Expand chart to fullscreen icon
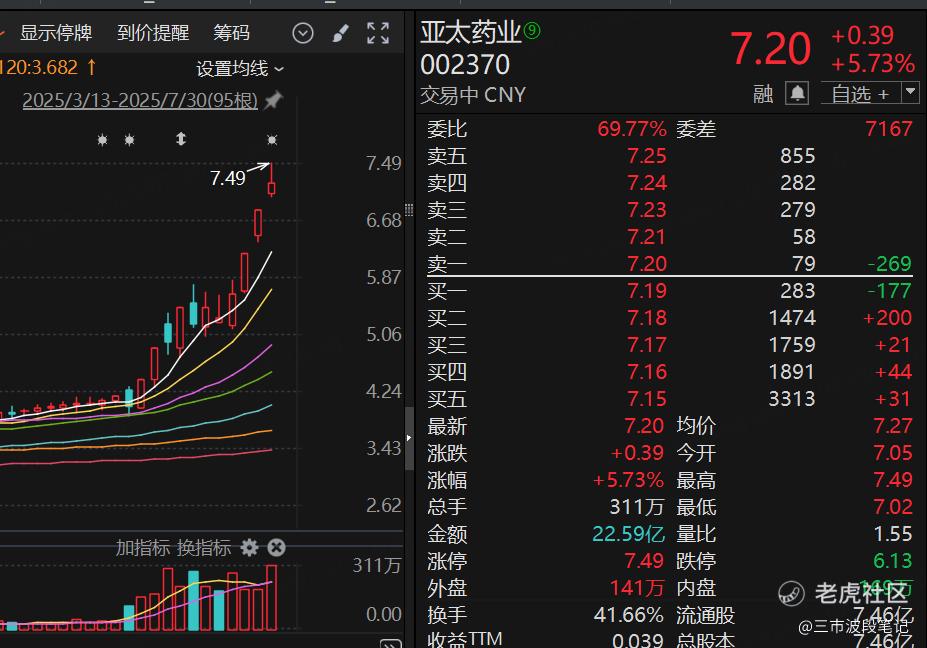 pyautogui.click(x=378, y=33)
